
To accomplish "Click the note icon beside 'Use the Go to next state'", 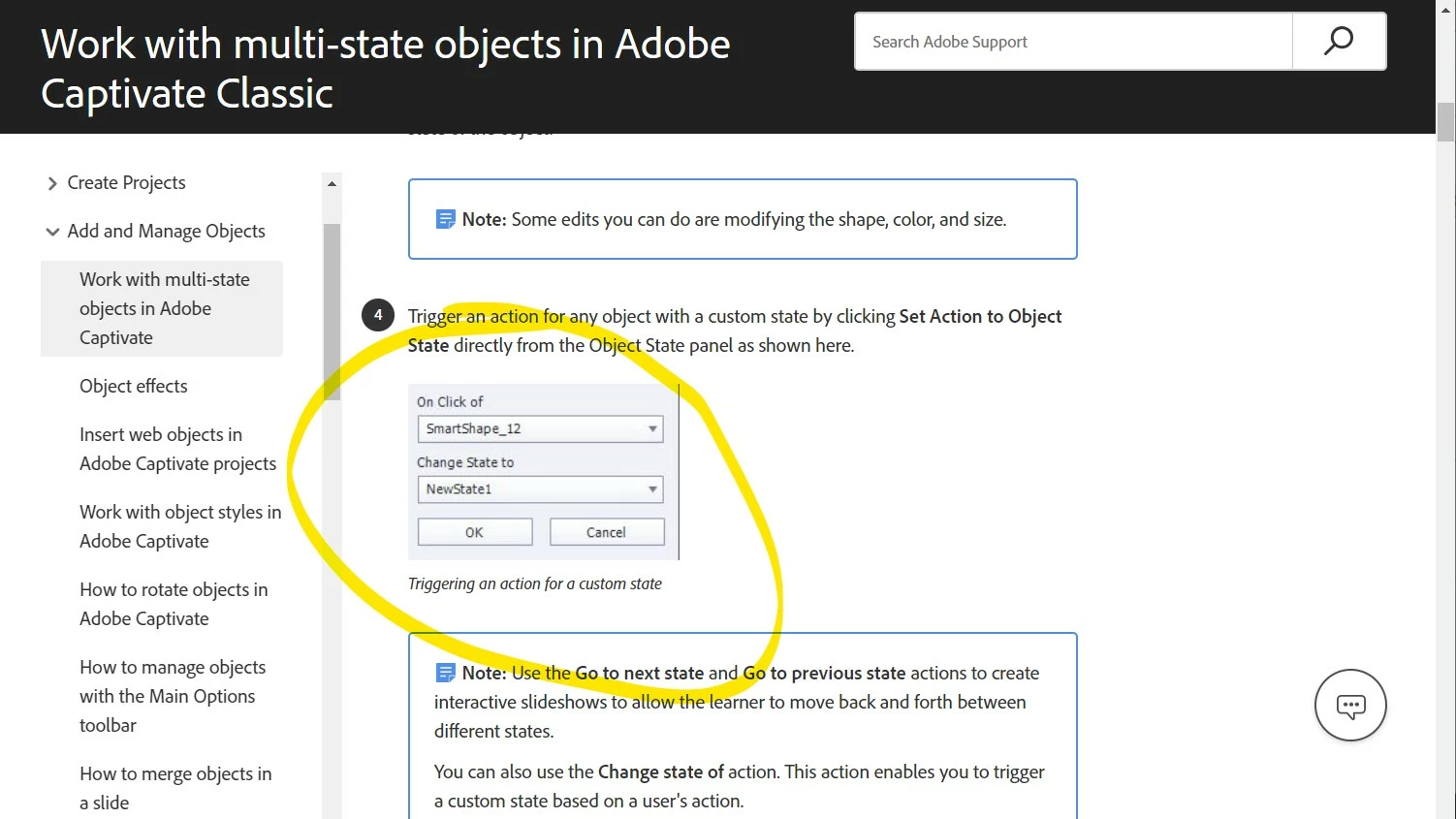I will (x=445, y=673).
